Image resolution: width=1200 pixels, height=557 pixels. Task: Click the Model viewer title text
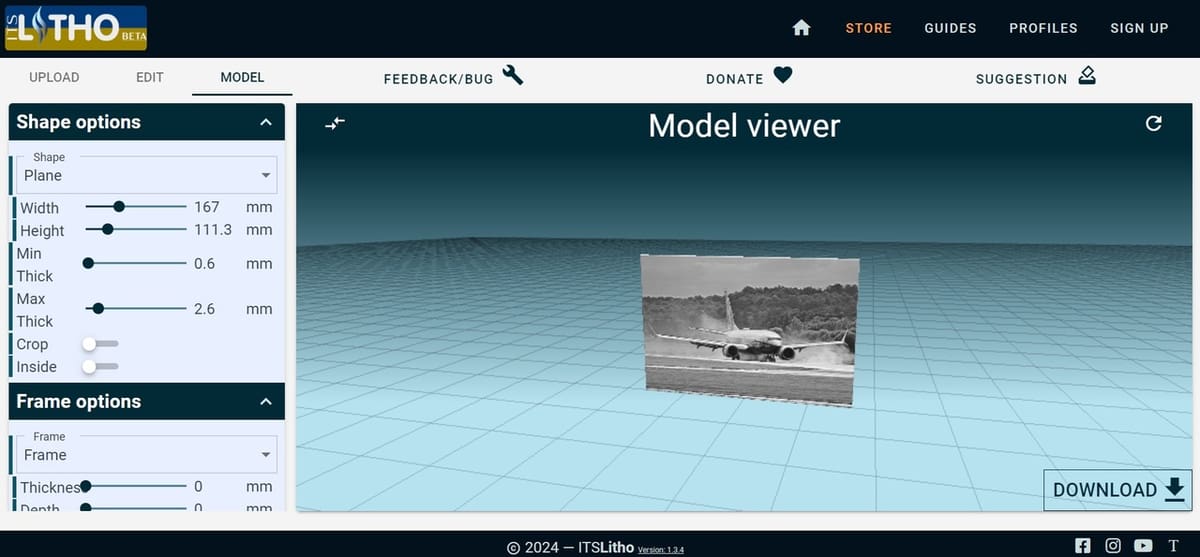744,125
